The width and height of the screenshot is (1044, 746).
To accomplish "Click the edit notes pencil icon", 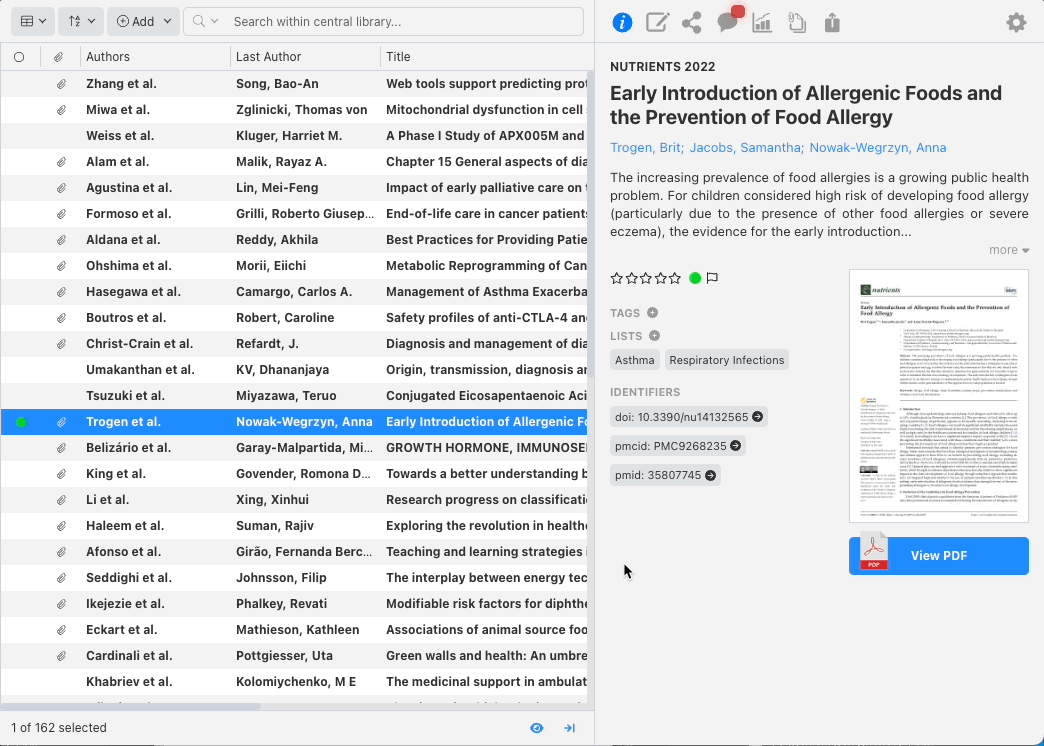I will (657, 22).
